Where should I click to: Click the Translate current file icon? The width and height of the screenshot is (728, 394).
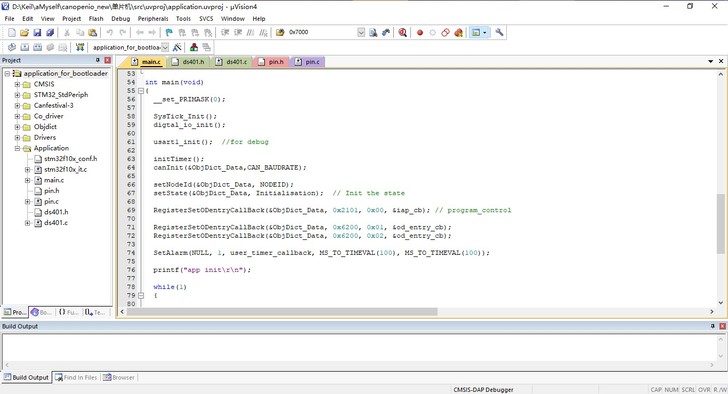coord(12,47)
